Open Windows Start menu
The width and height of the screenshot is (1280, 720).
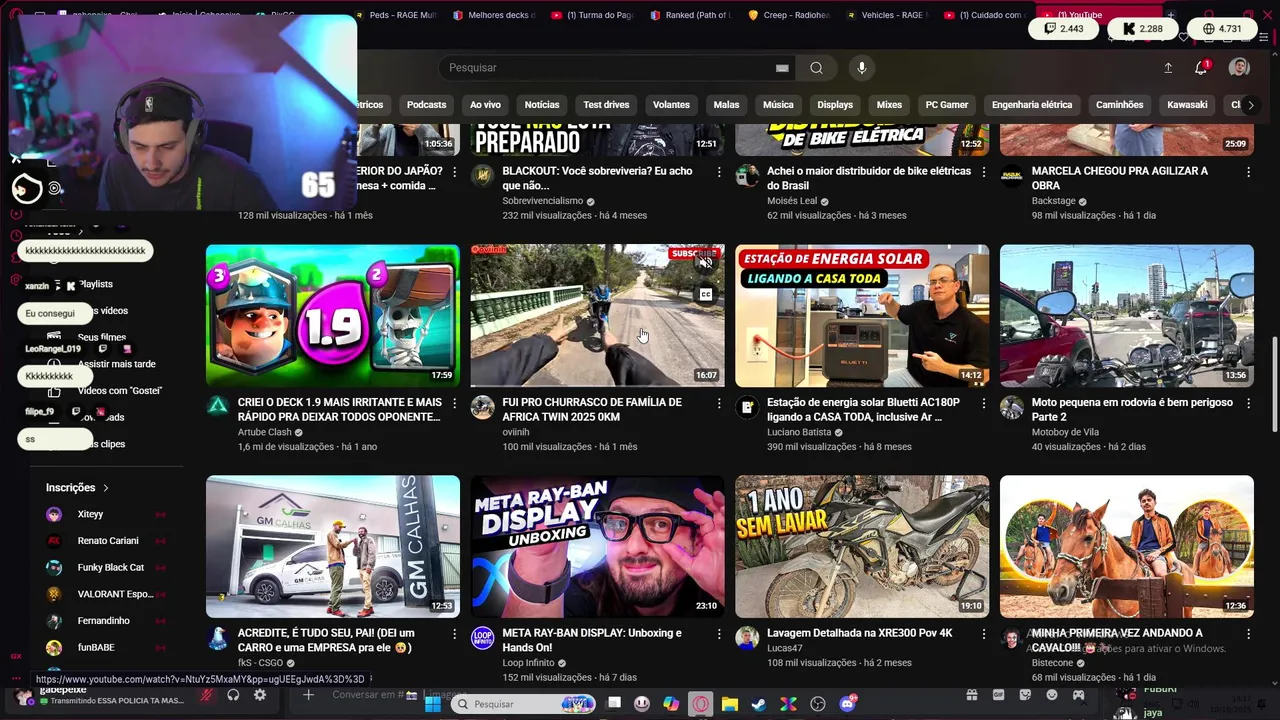433,704
